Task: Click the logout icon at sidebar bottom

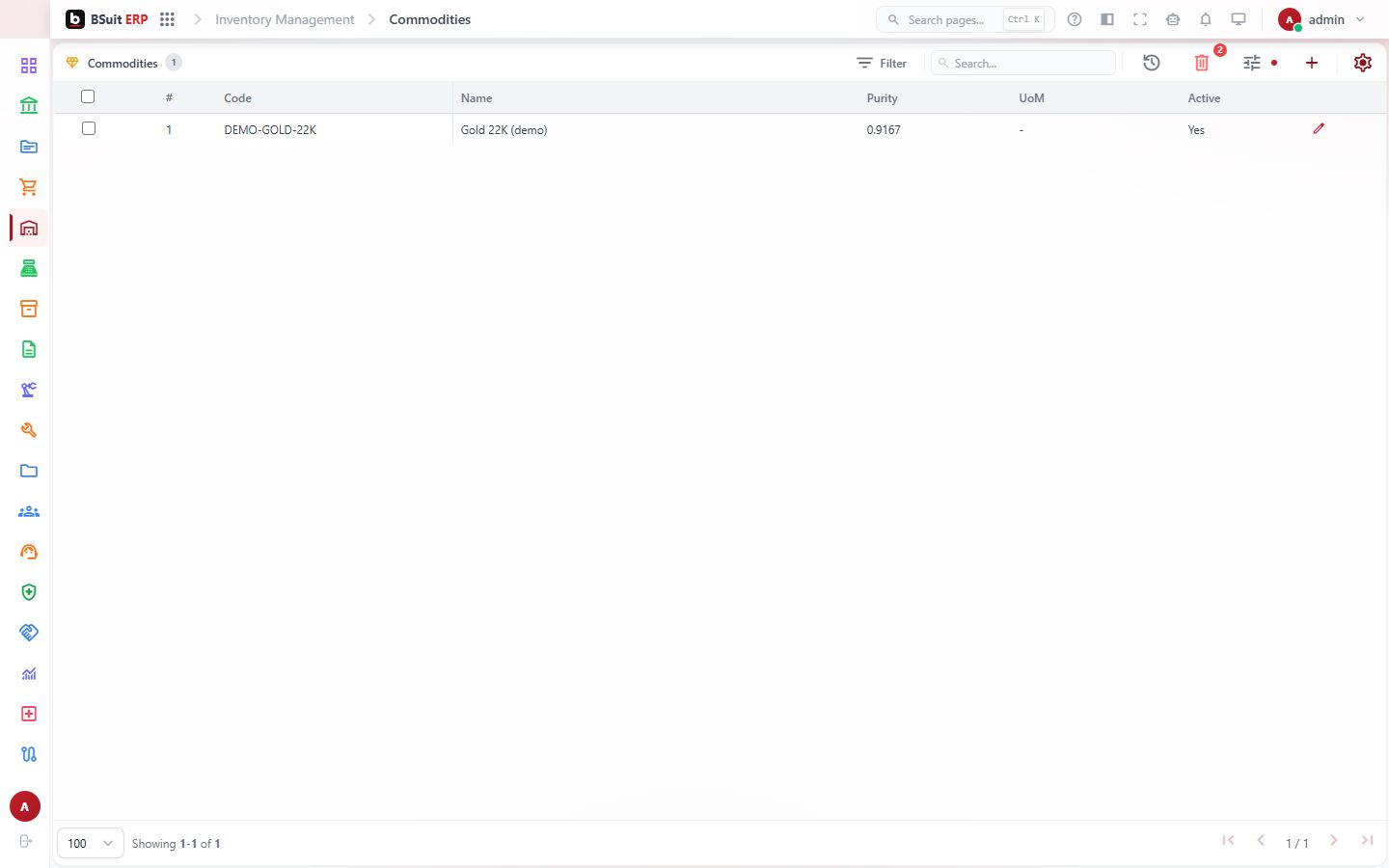Action: point(26,841)
